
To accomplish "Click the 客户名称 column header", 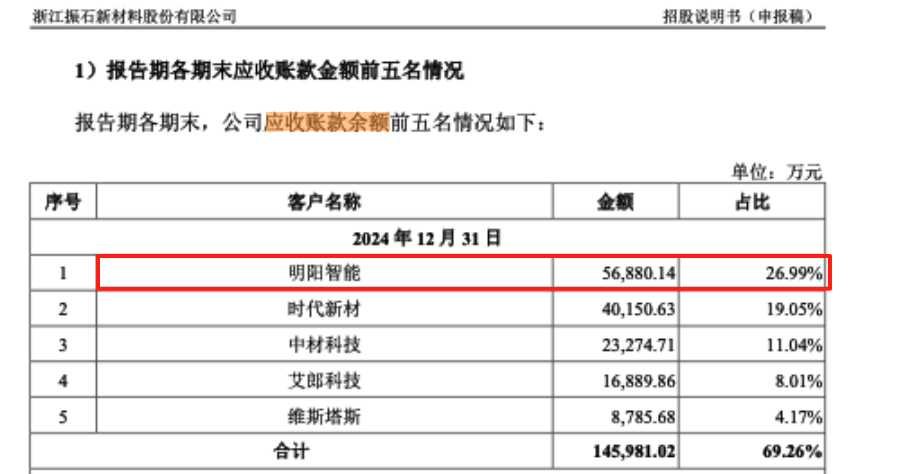I will 324,202.
